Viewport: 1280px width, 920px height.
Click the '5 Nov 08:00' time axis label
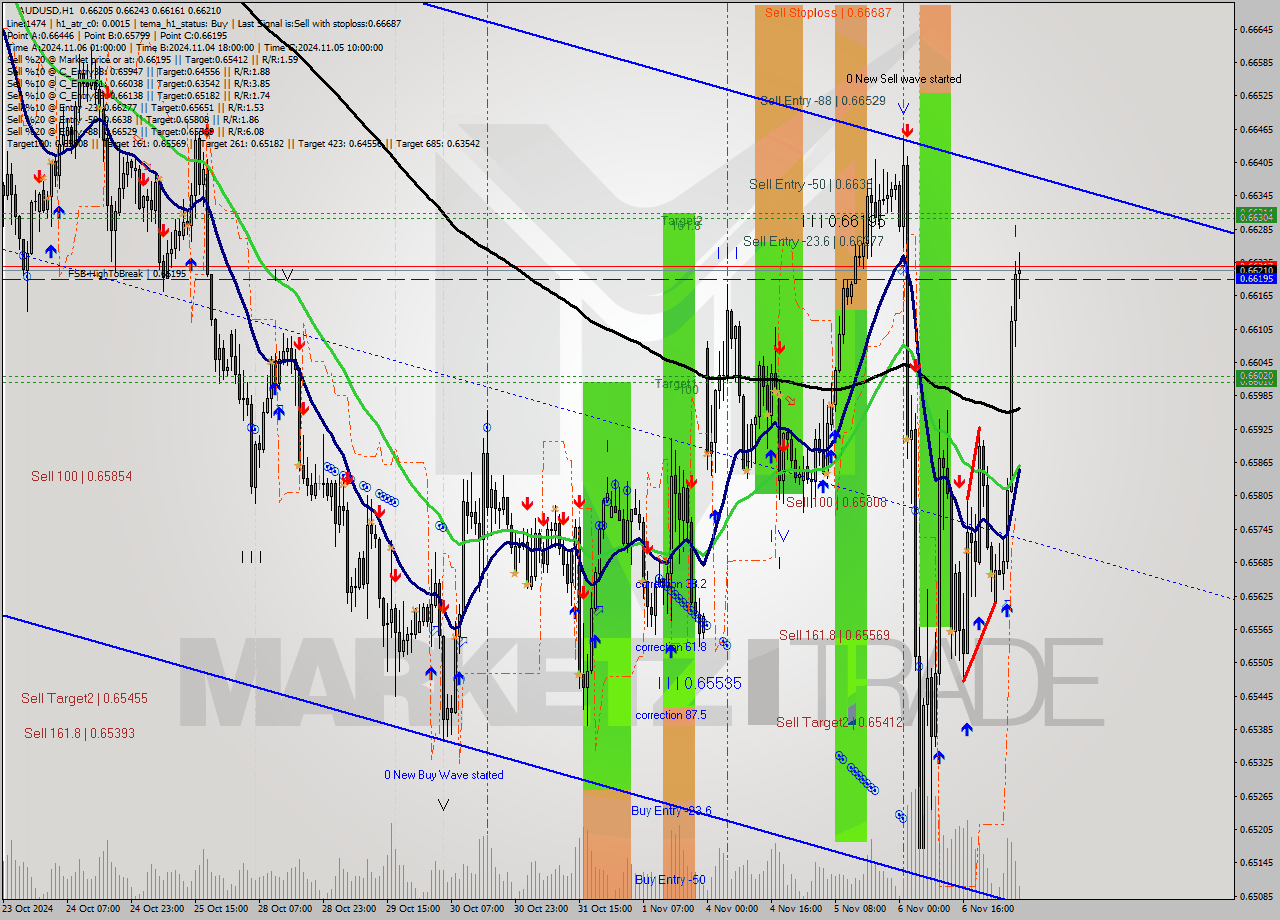coord(860,908)
